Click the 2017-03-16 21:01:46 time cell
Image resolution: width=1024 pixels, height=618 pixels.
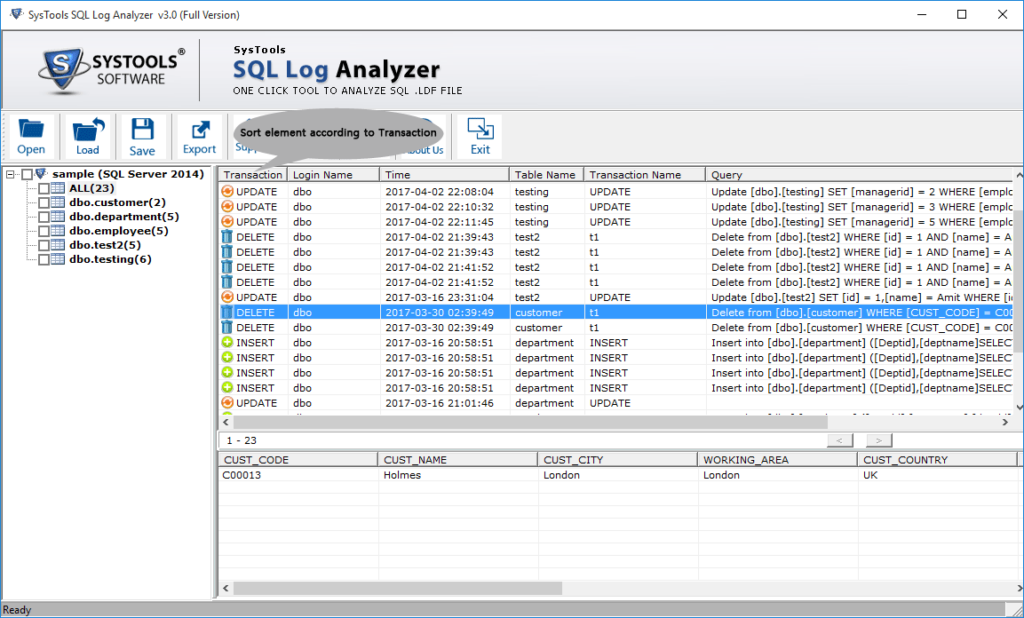coord(444,403)
